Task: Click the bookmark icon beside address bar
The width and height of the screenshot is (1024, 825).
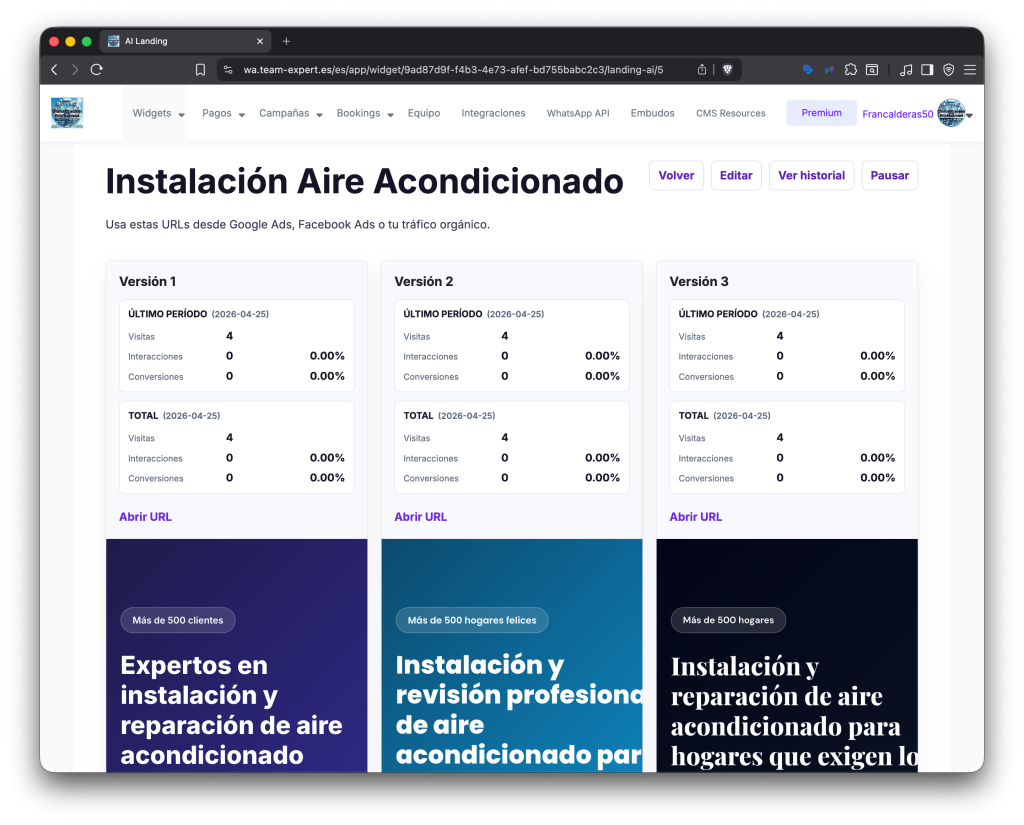Action: point(200,70)
